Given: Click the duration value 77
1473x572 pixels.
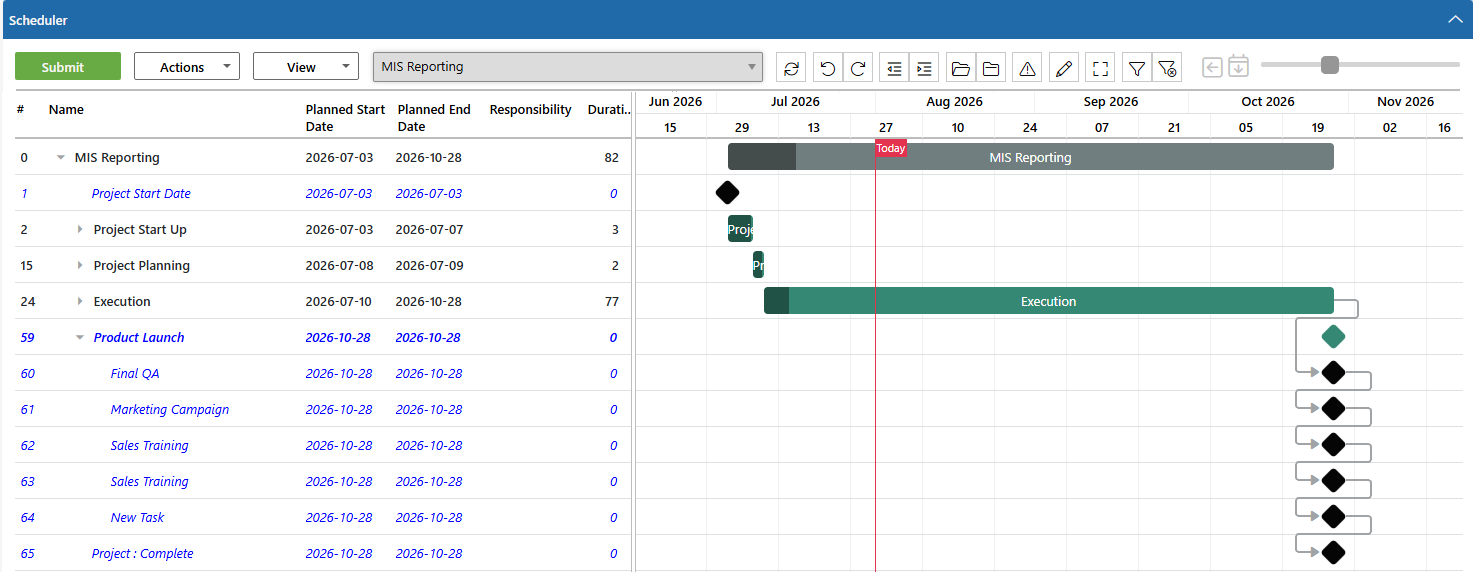Looking at the screenshot, I should tap(611, 302).
